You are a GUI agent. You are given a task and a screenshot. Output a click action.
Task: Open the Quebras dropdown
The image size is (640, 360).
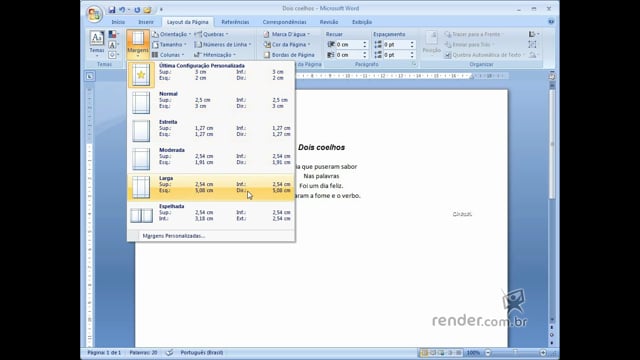pos(211,34)
